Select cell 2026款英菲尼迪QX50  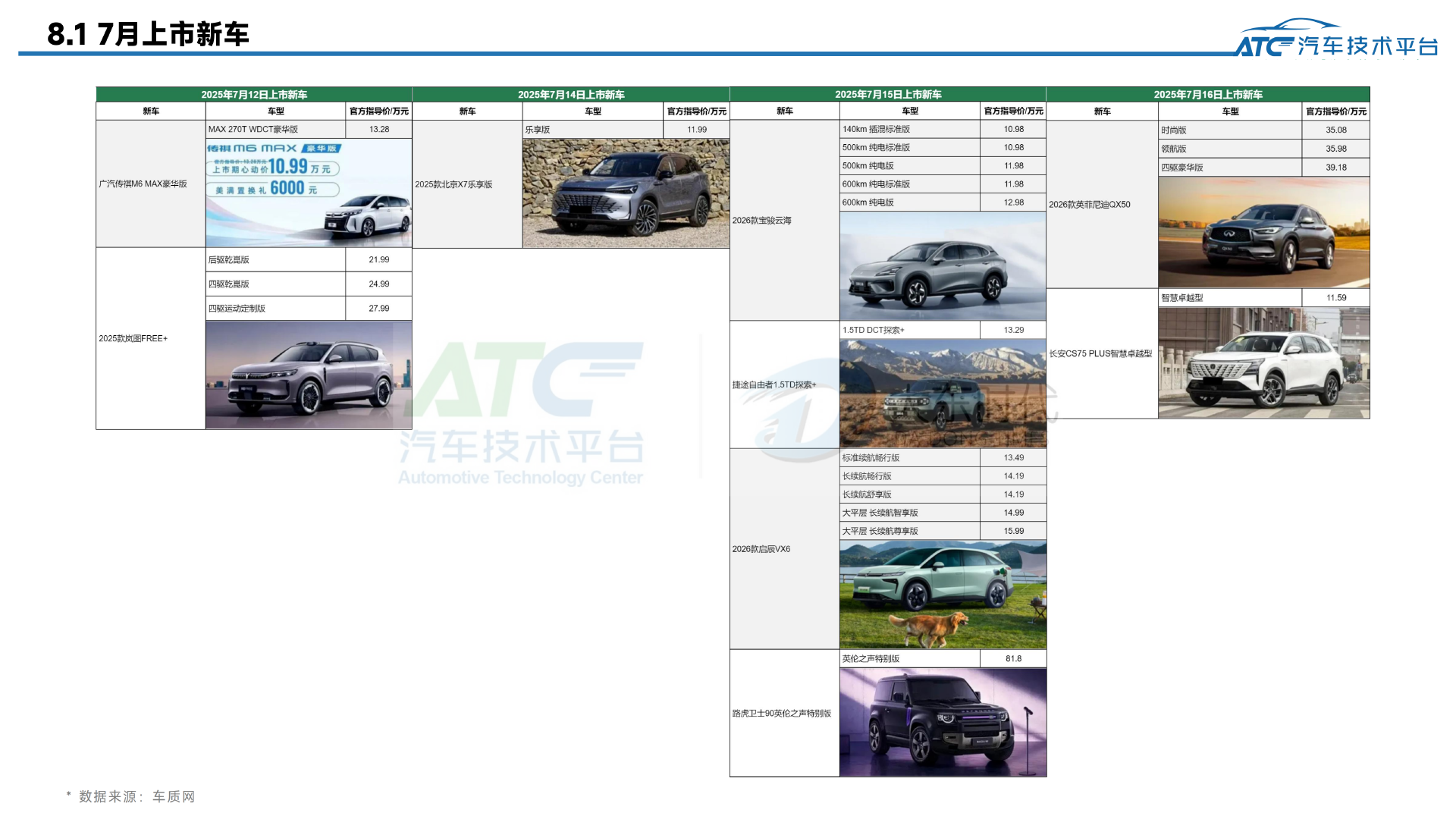(1103, 205)
